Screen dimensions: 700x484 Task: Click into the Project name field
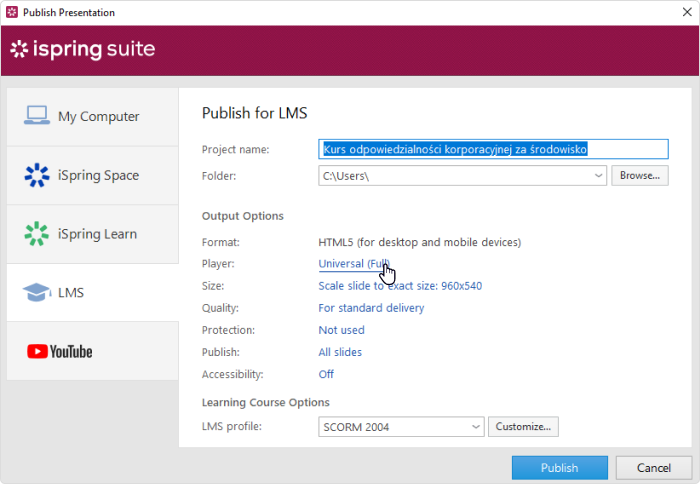tap(493, 149)
